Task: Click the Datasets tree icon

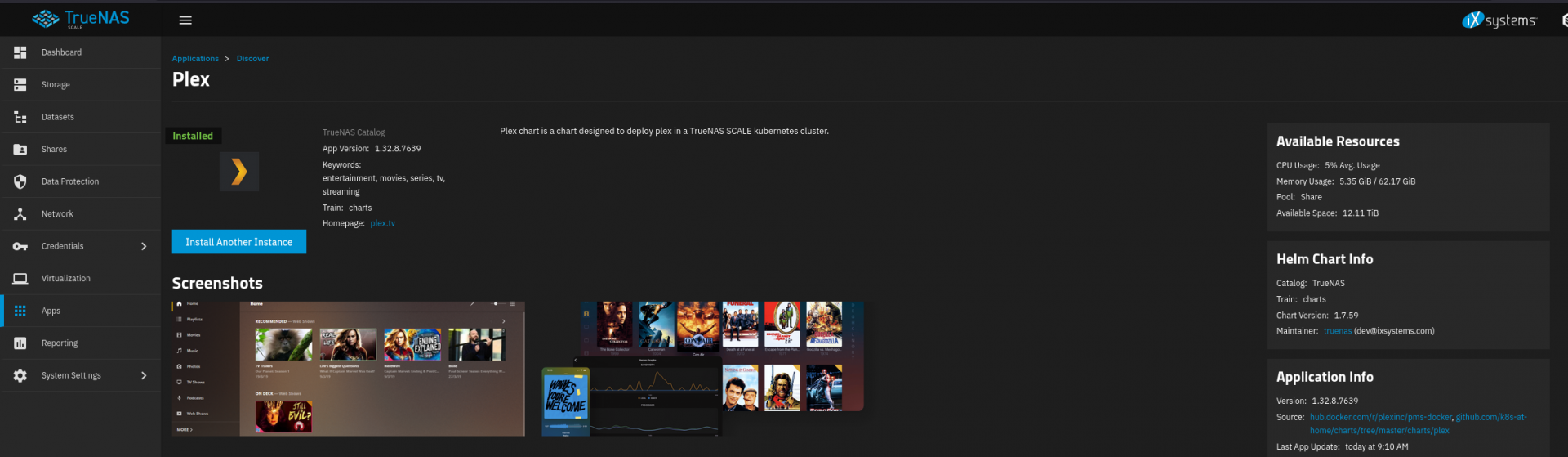Action: click(x=20, y=117)
